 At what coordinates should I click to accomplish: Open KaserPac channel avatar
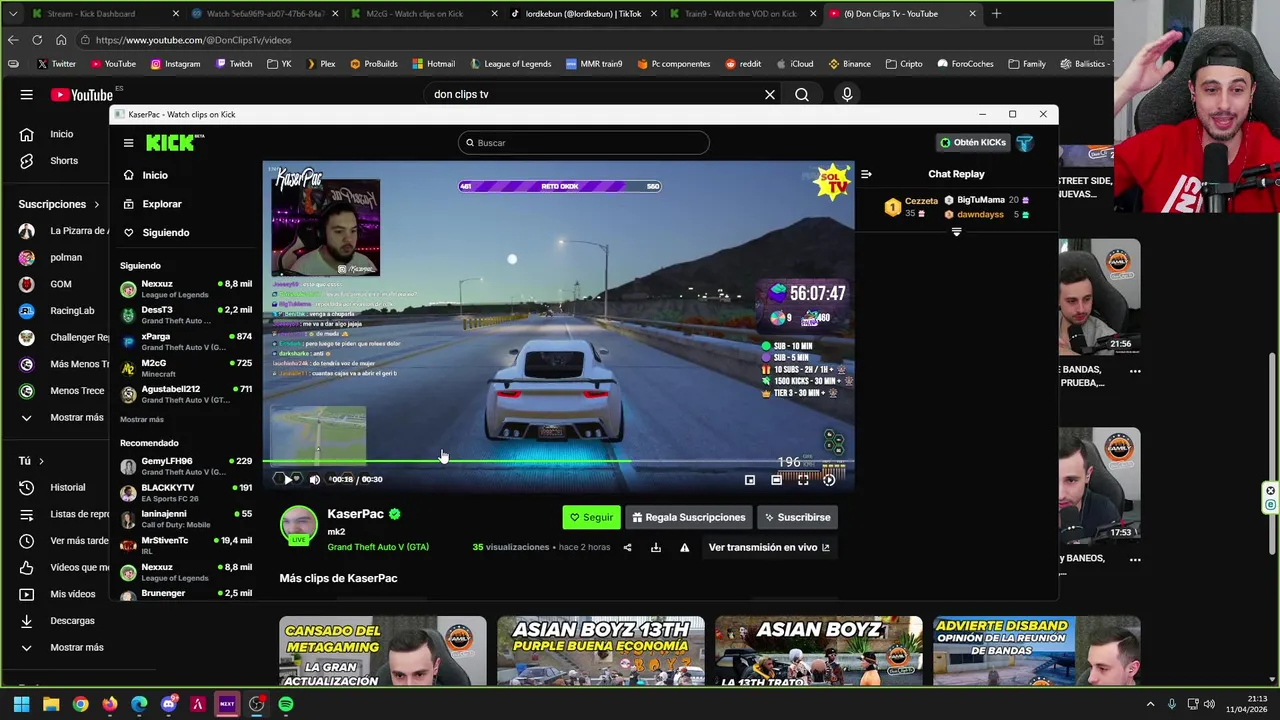(x=298, y=525)
